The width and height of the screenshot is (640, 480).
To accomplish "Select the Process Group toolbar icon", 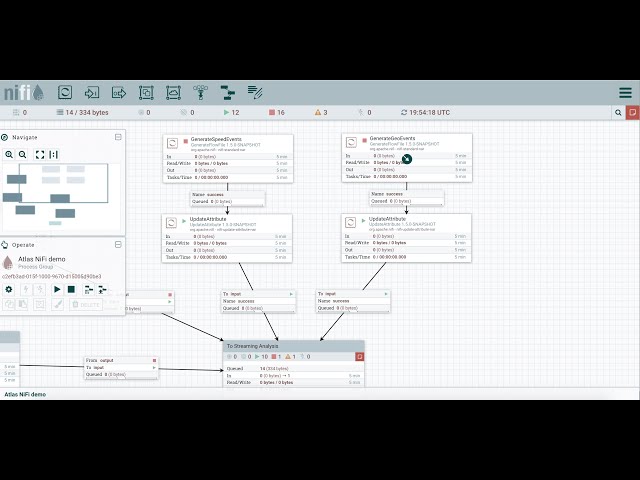I will coord(146,93).
